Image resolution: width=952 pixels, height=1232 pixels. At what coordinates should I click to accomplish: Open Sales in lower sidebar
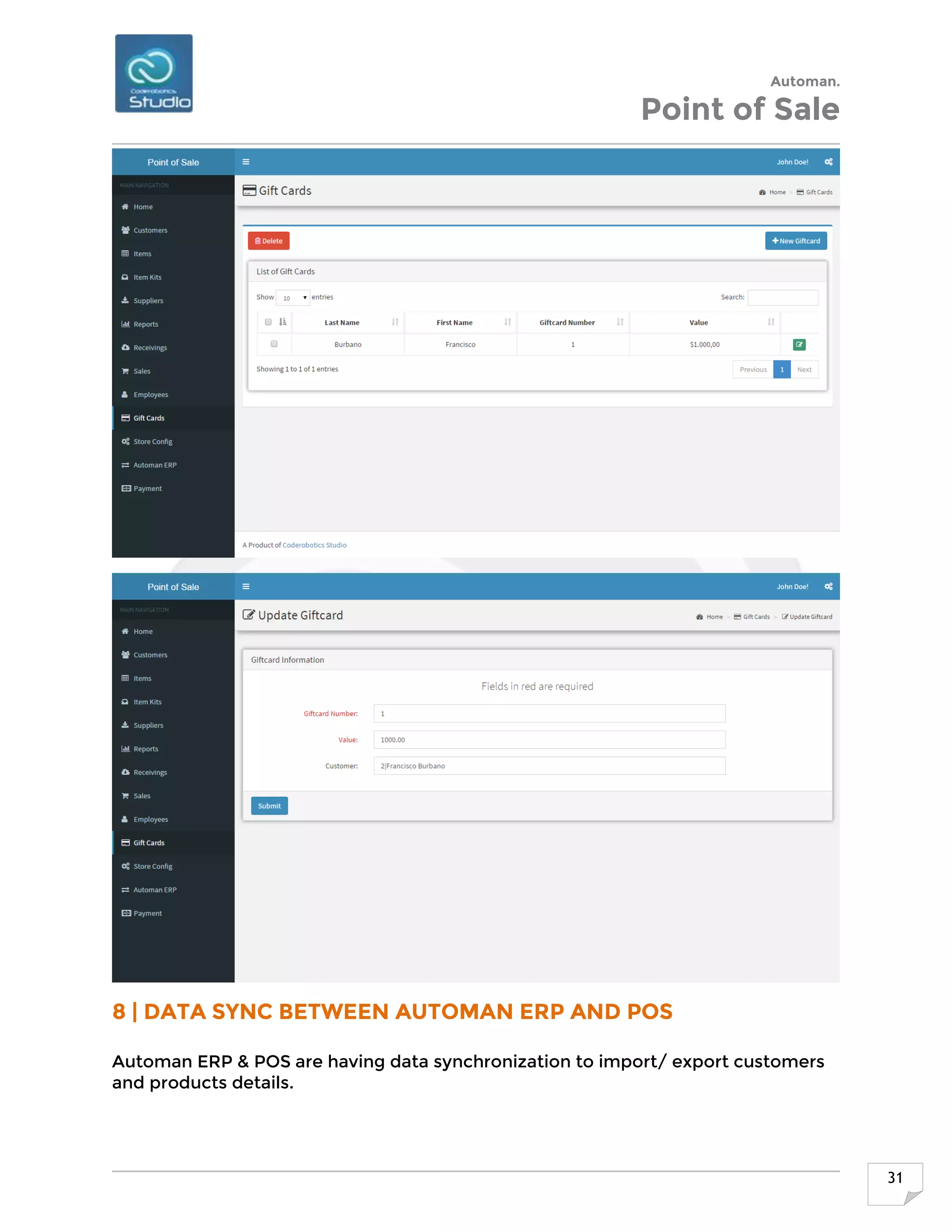[173, 796]
